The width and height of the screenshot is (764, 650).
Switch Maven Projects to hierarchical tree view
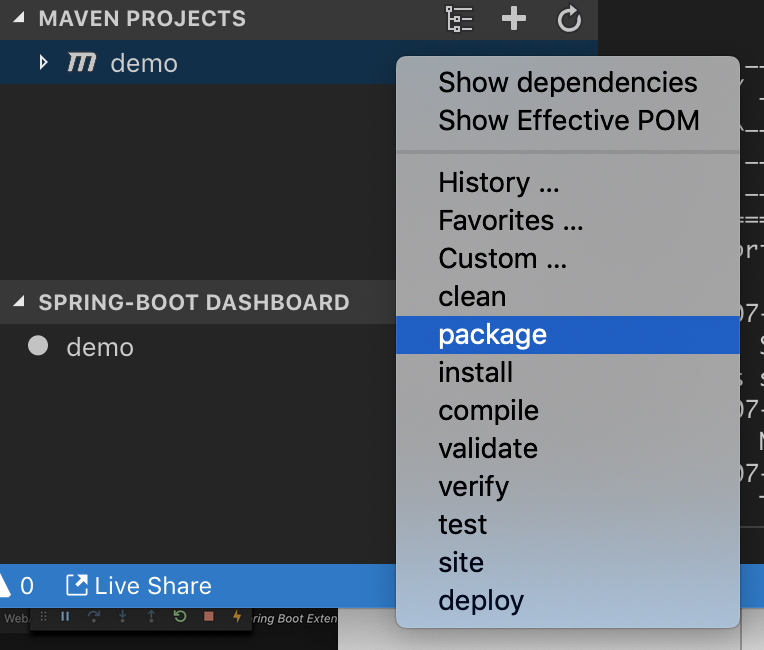[x=459, y=19]
